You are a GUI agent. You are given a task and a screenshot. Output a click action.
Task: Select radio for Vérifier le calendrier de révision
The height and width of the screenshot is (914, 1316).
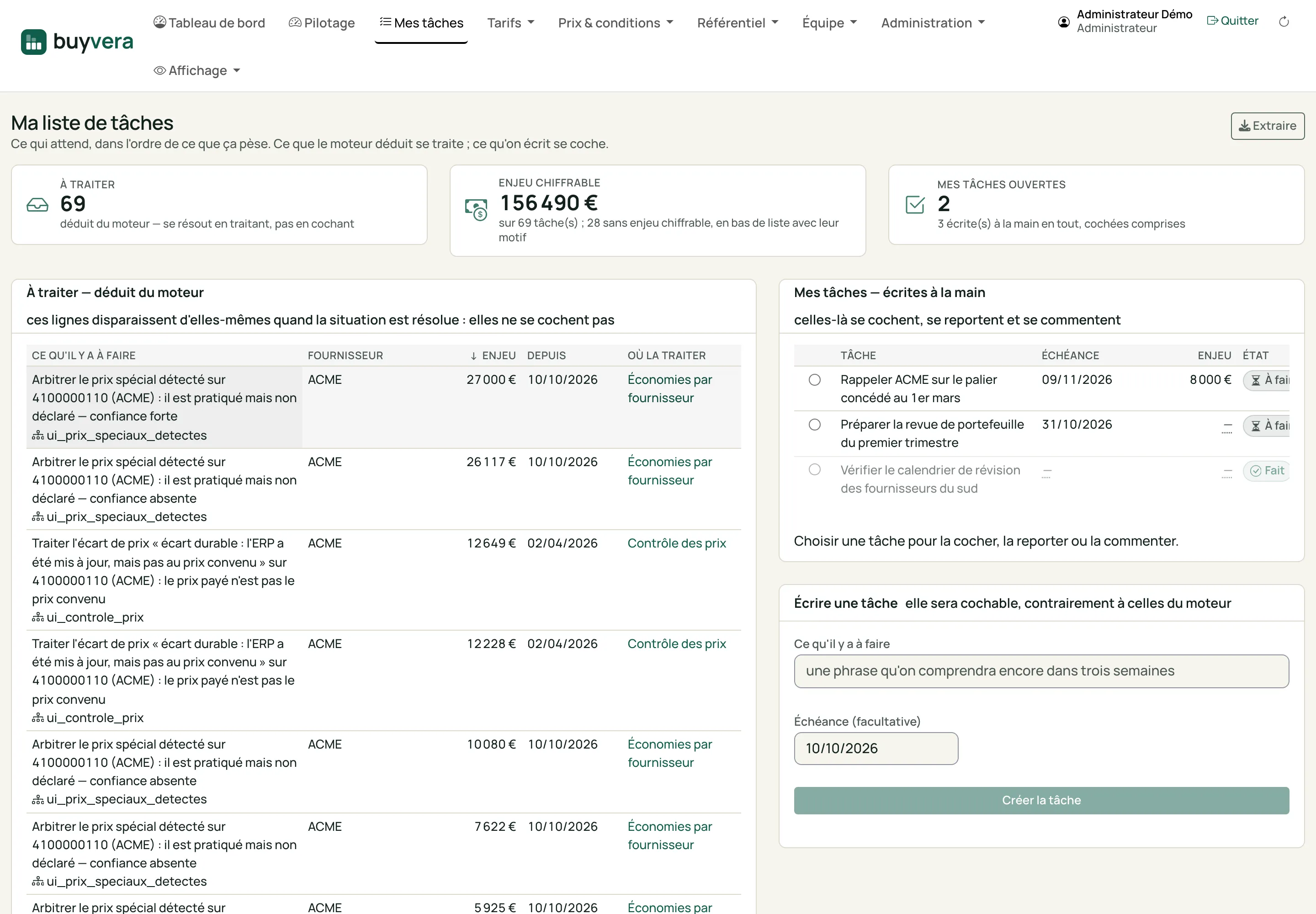pyautogui.click(x=814, y=470)
